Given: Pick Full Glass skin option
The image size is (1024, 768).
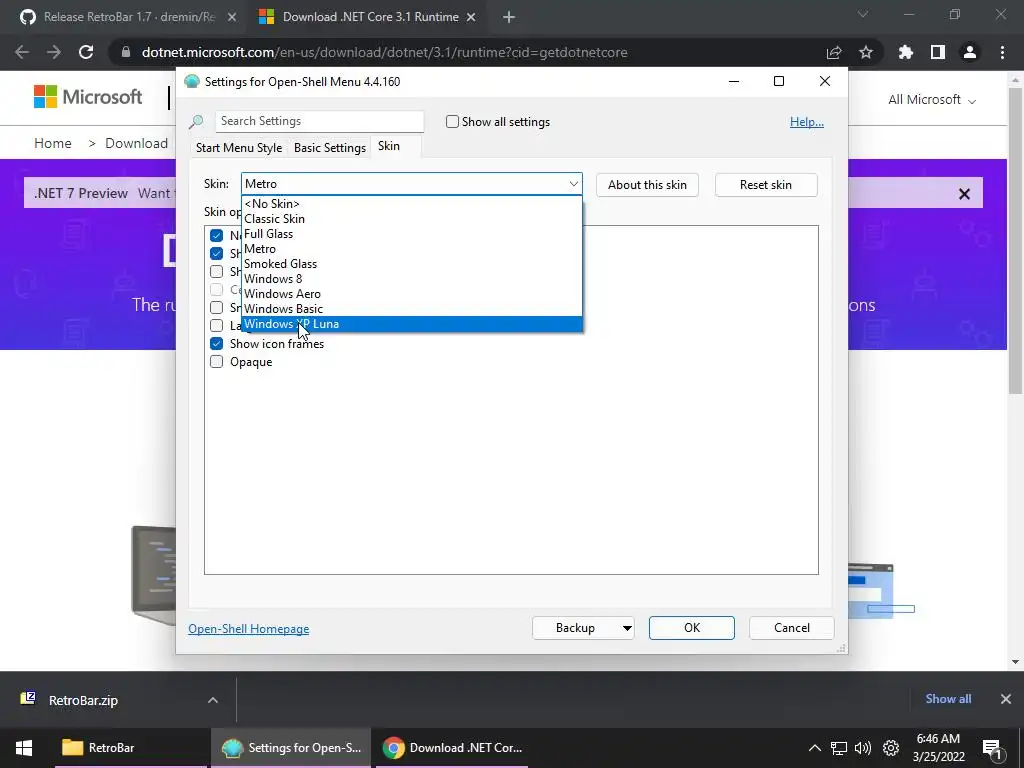Looking at the screenshot, I should click(411, 234).
